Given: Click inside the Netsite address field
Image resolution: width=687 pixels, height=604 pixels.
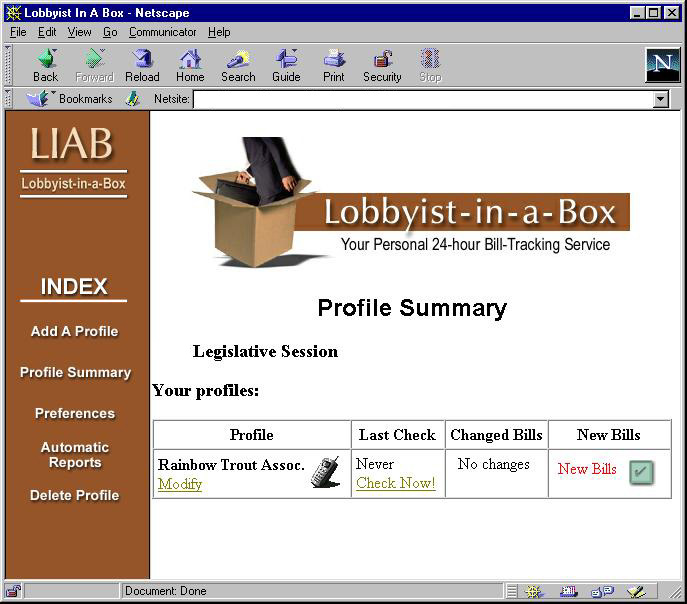Looking at the screenshot, I should coord(423,99).
